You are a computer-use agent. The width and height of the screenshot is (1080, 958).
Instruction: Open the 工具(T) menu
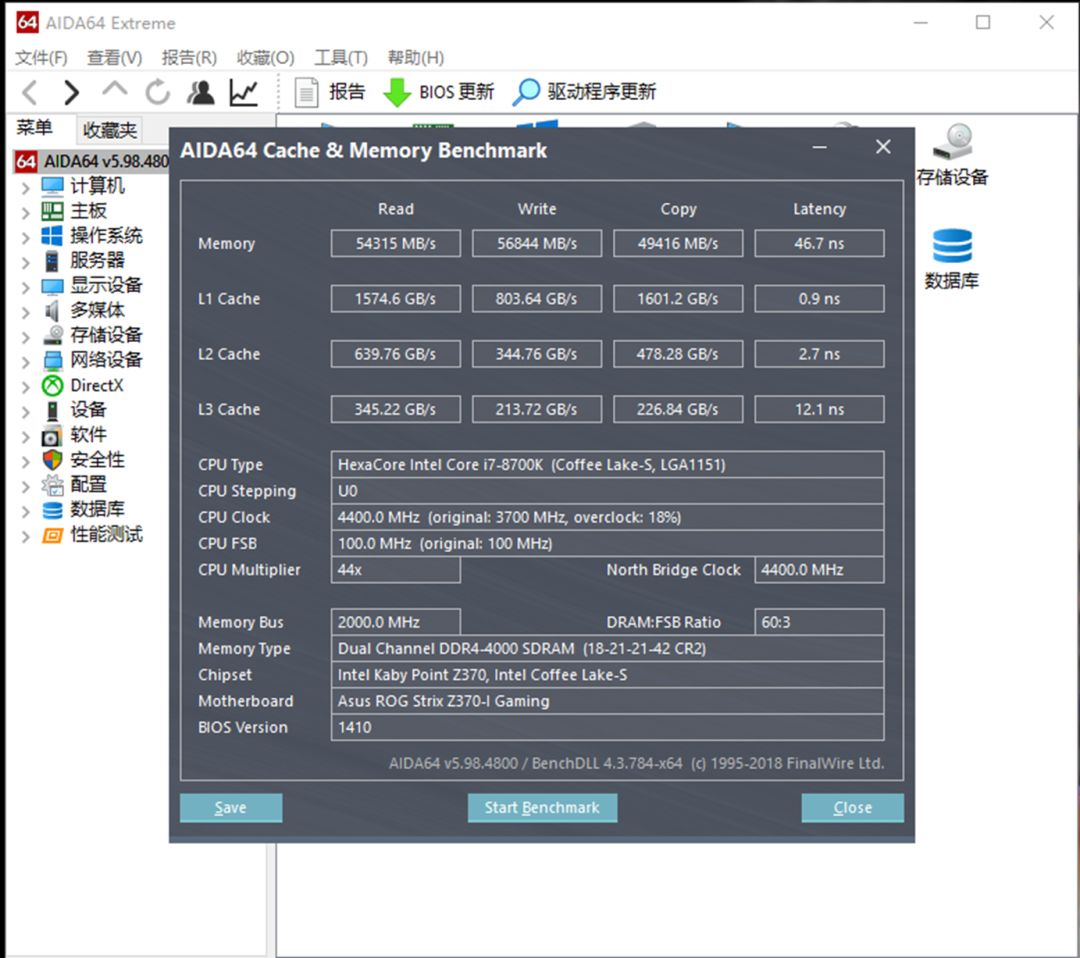click(x=341, y=58)
